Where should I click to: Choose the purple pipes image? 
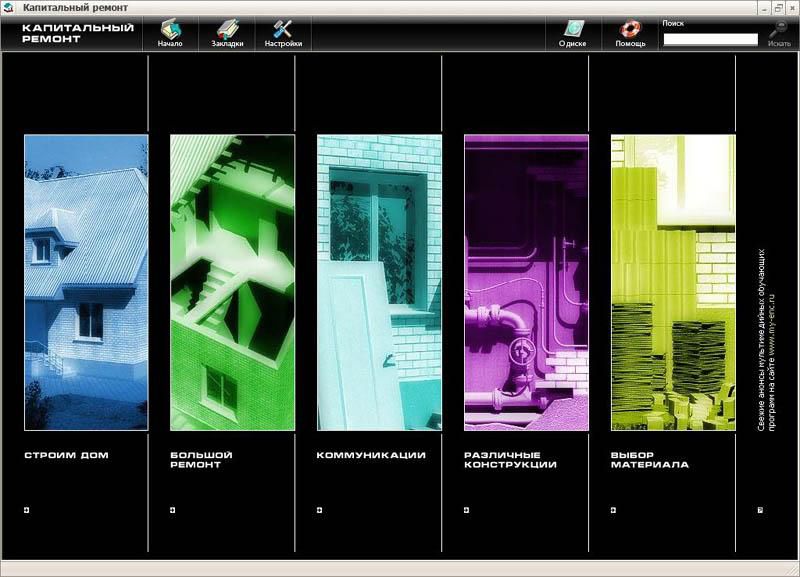click(x=526, y=282)
